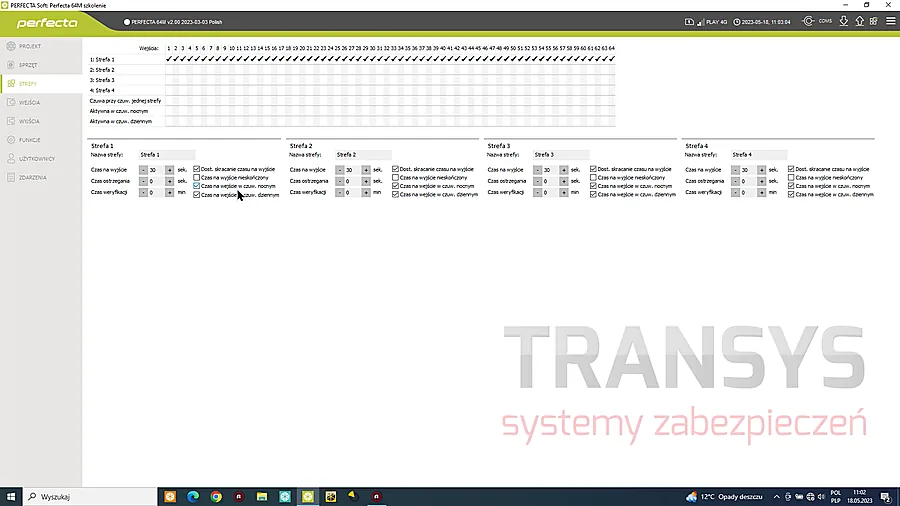Toggle Strefa 1 Czas na wyjście nieskończony
Viewport: 900px width, 506px height.
pyautogui.click(x=197, y=177)
